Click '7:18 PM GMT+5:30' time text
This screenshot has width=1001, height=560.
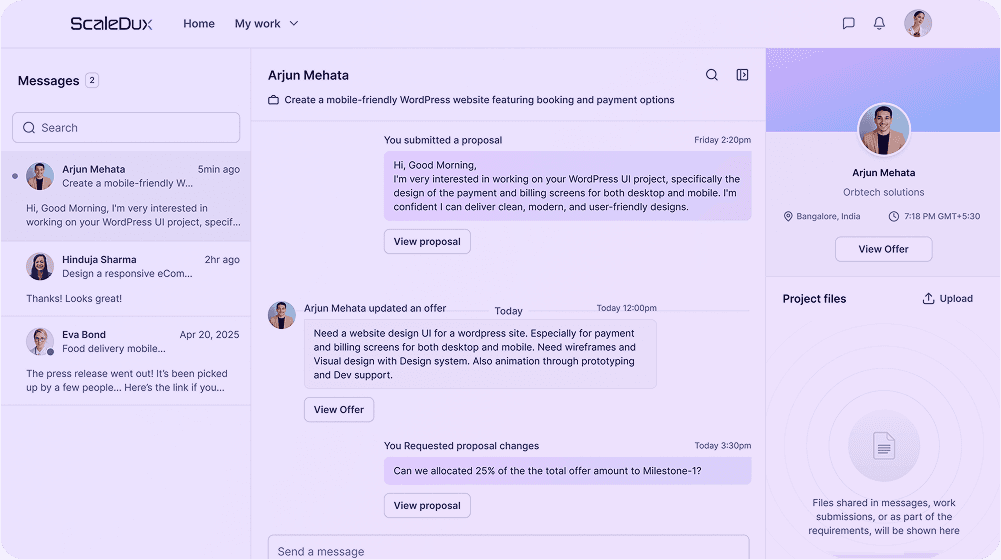942,216
